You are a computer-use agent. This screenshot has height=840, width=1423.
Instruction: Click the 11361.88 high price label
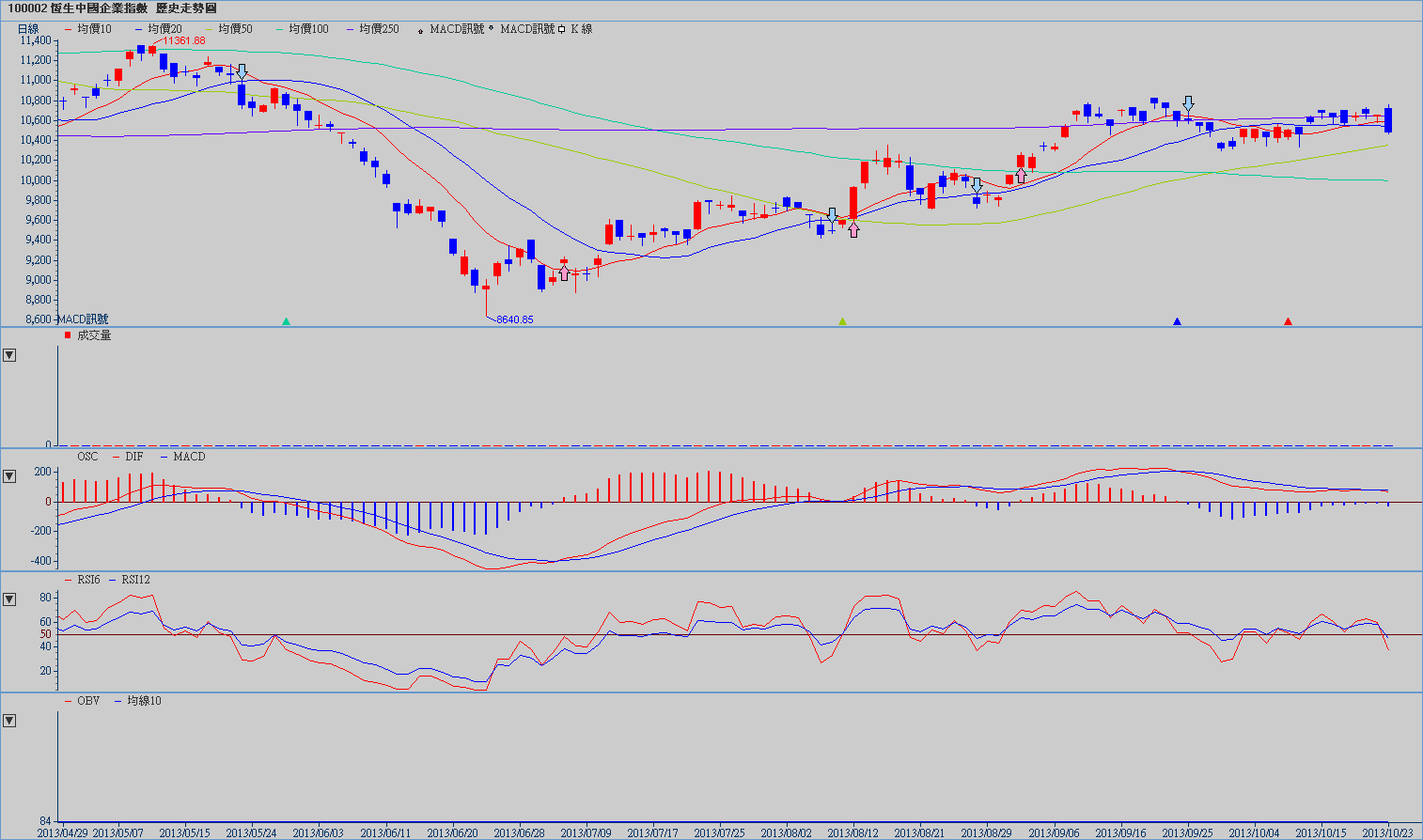[183, 41]
